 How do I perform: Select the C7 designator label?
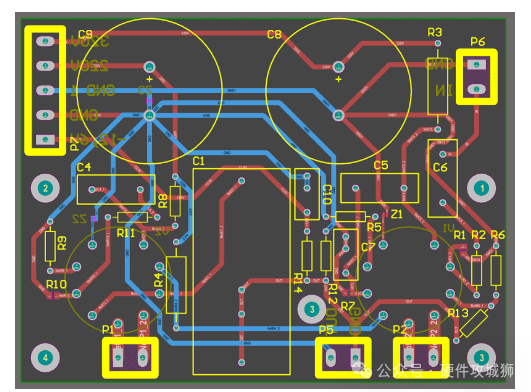click(368, 247)
